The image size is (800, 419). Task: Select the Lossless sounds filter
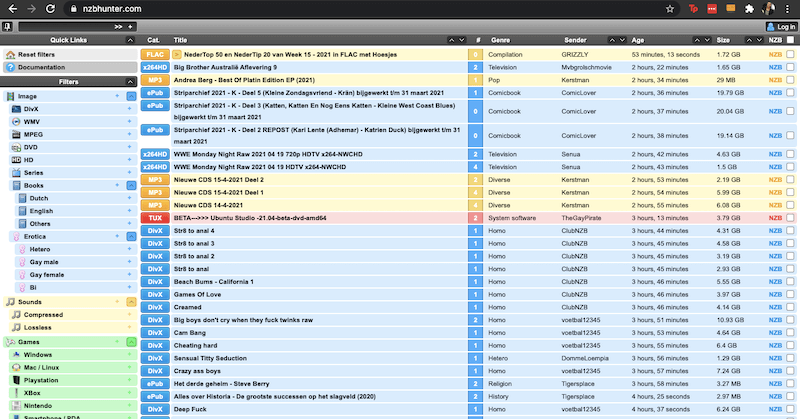pyautogui.click(x=40, y=327)
